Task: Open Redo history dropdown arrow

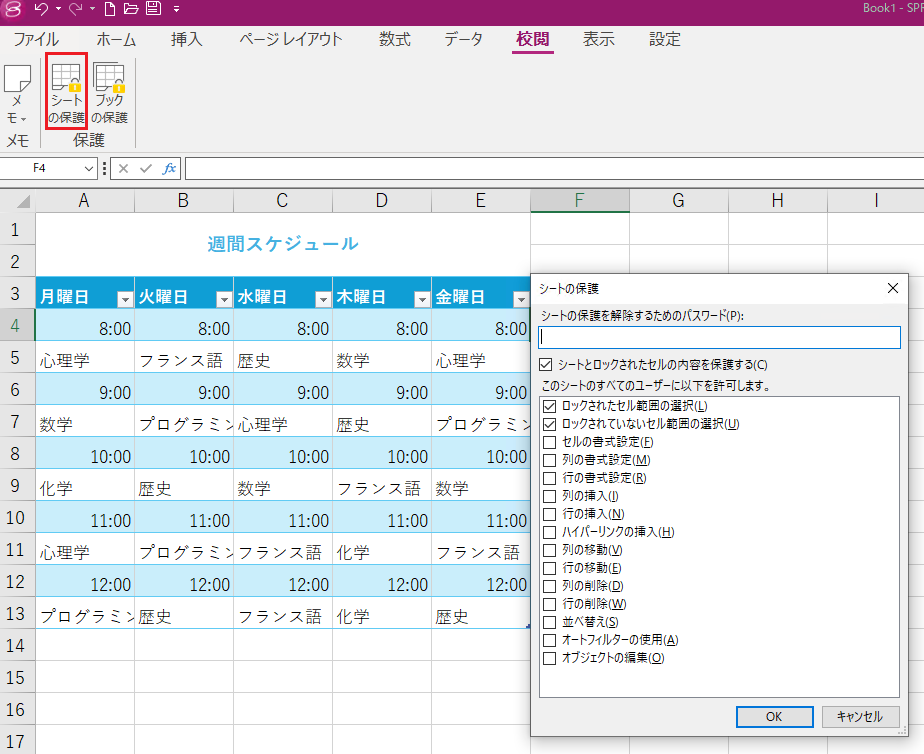Action: click(x=93, y=9)
